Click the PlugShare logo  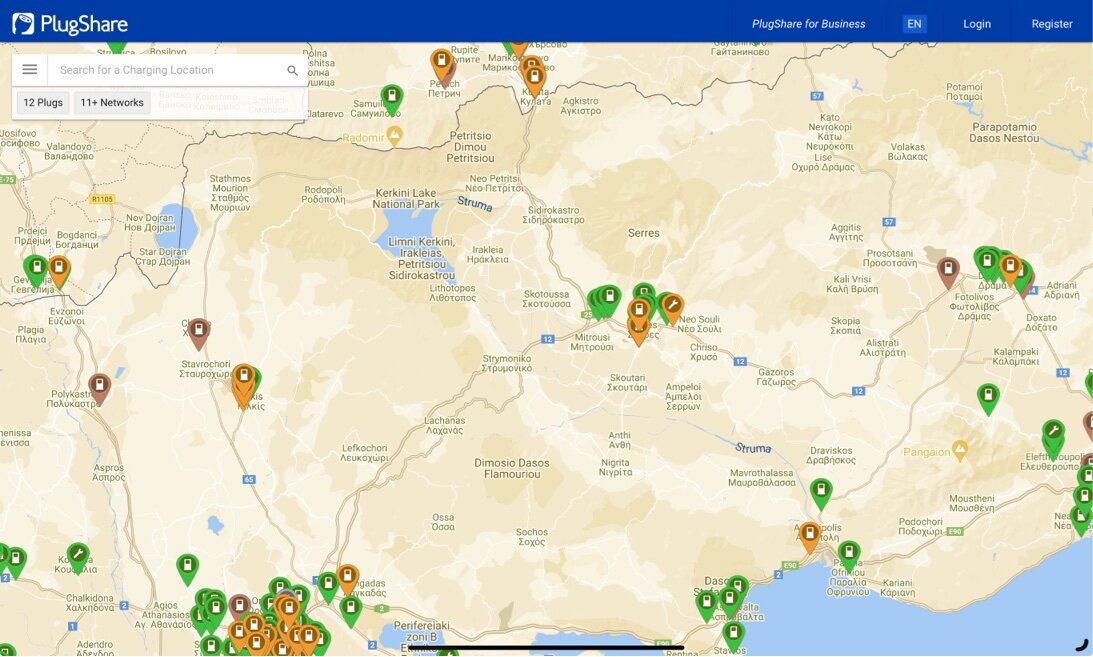tap(70, 24)
